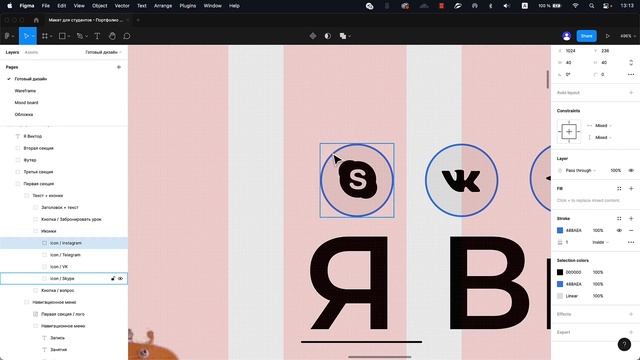Open stroke position Inside dropdown
Viewport: 640px width, 360px height.
click(x=600, y=242)
